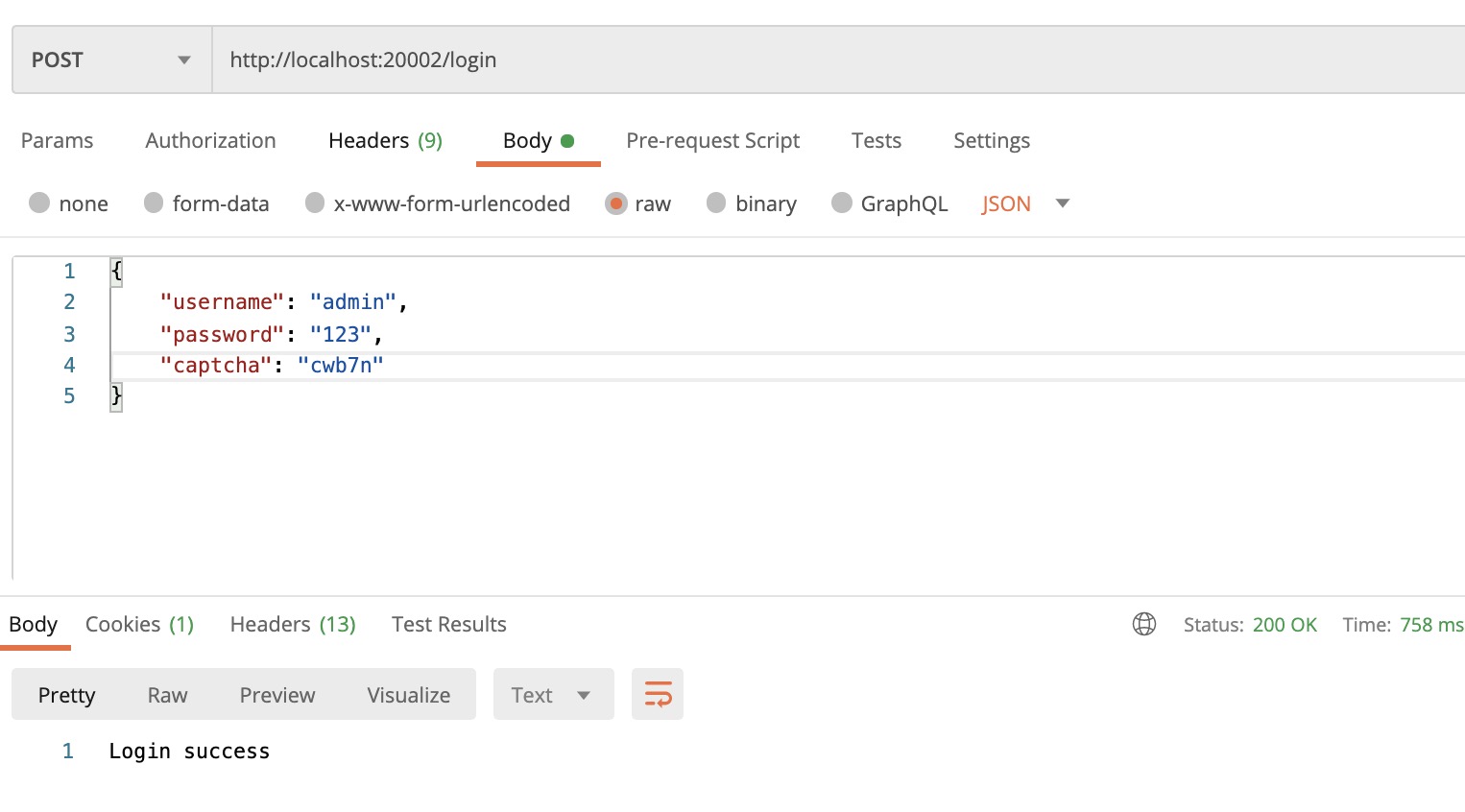
Task: Click the "admin" value in editor
Action: click(x=353, y=302)
